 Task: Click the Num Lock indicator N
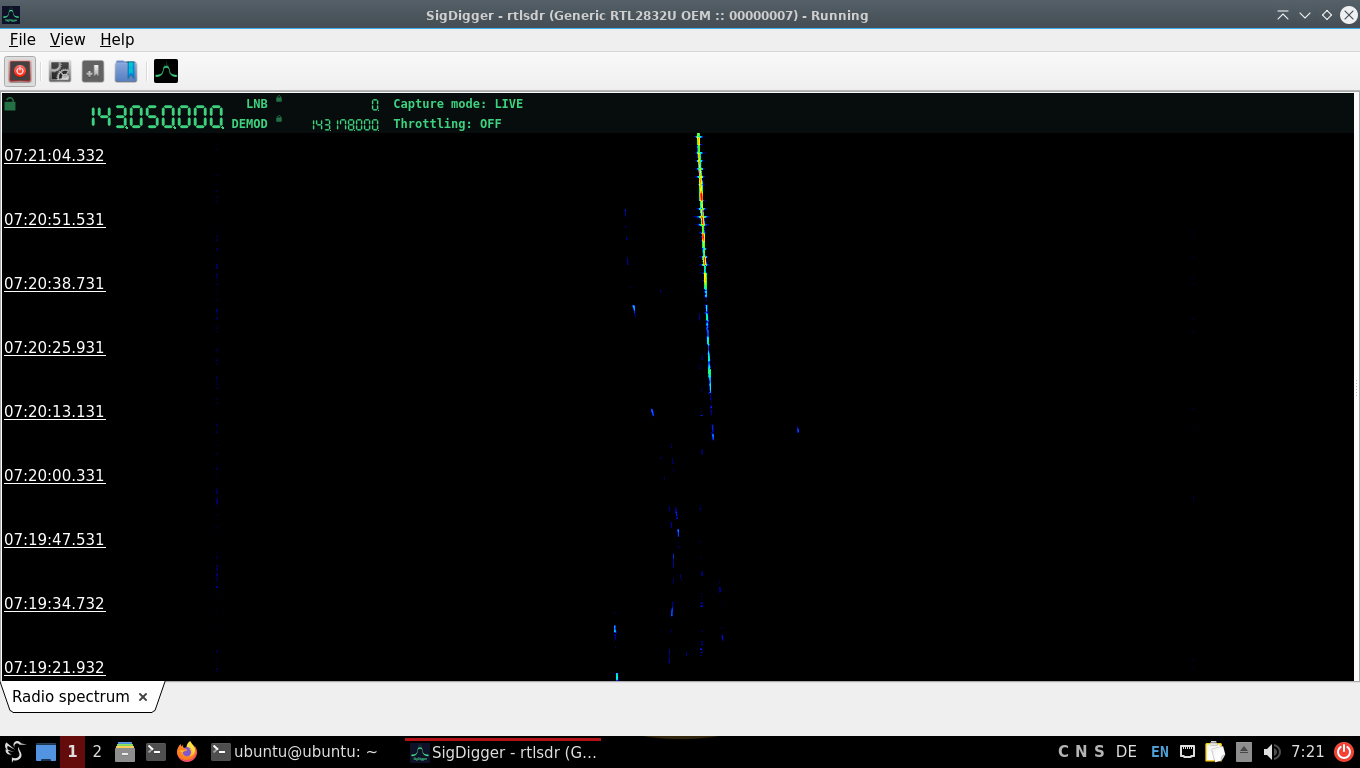1081,752
